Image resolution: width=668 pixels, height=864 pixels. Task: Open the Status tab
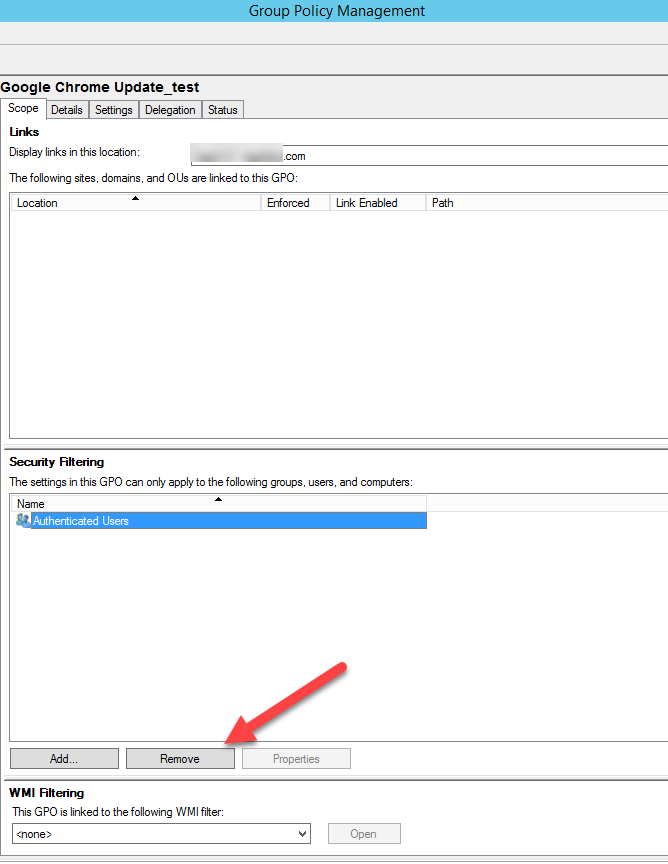coord(223,110)
